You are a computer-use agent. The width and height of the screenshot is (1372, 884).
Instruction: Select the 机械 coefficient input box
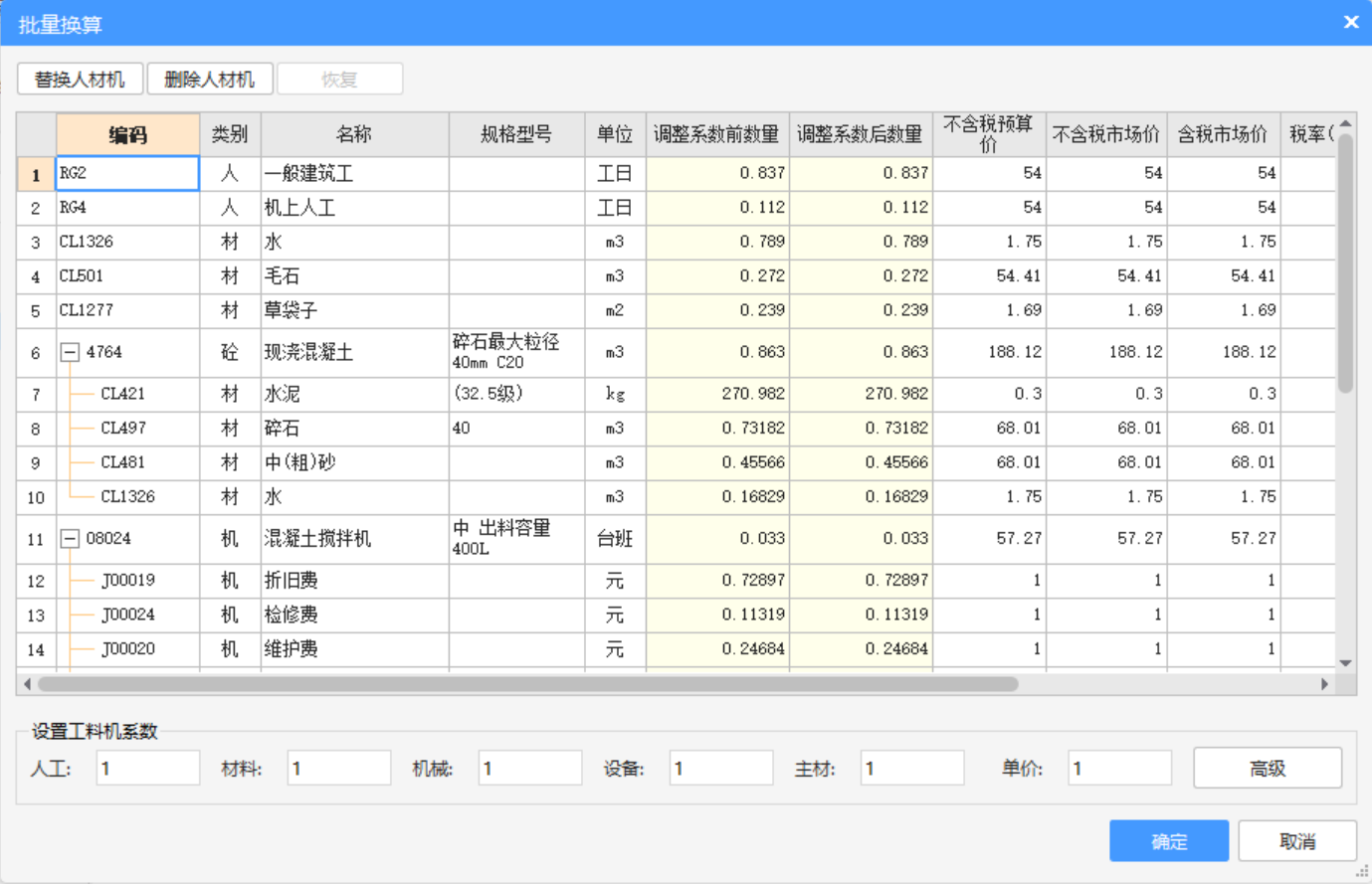click(529, 769)
